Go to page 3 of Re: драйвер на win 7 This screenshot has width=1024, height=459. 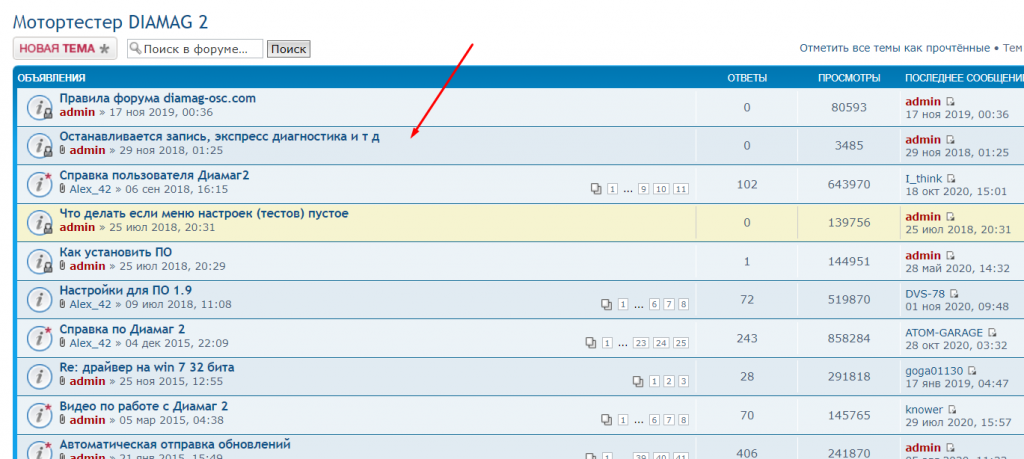pyautogui.click(x=684, y=381)
